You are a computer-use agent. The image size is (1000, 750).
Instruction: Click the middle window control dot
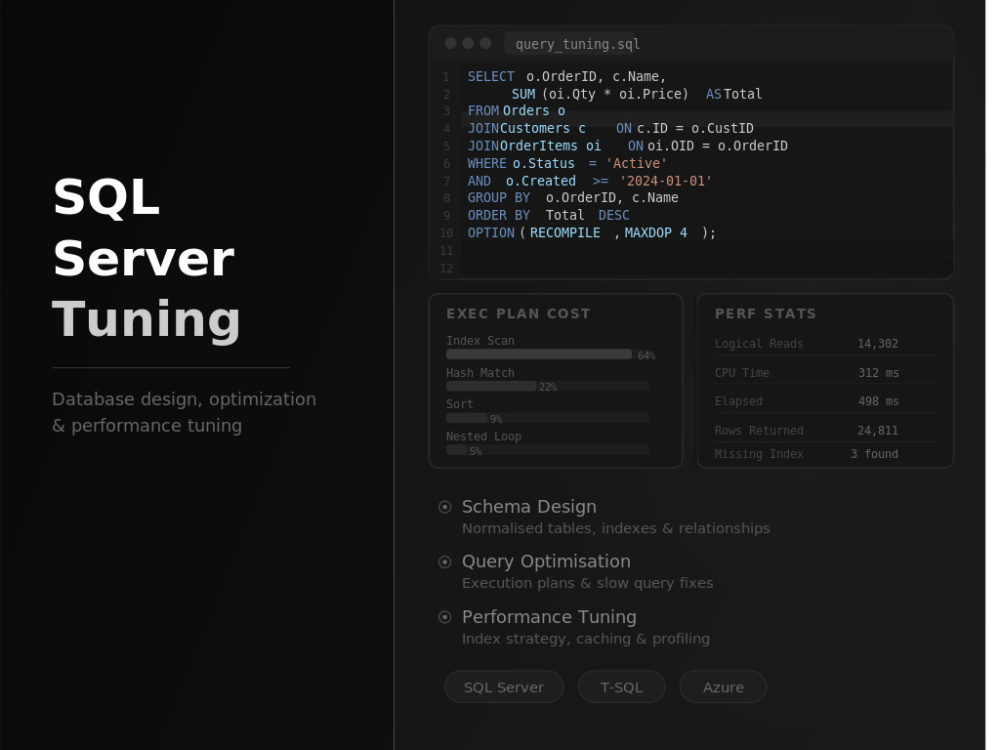pos(468,43)
